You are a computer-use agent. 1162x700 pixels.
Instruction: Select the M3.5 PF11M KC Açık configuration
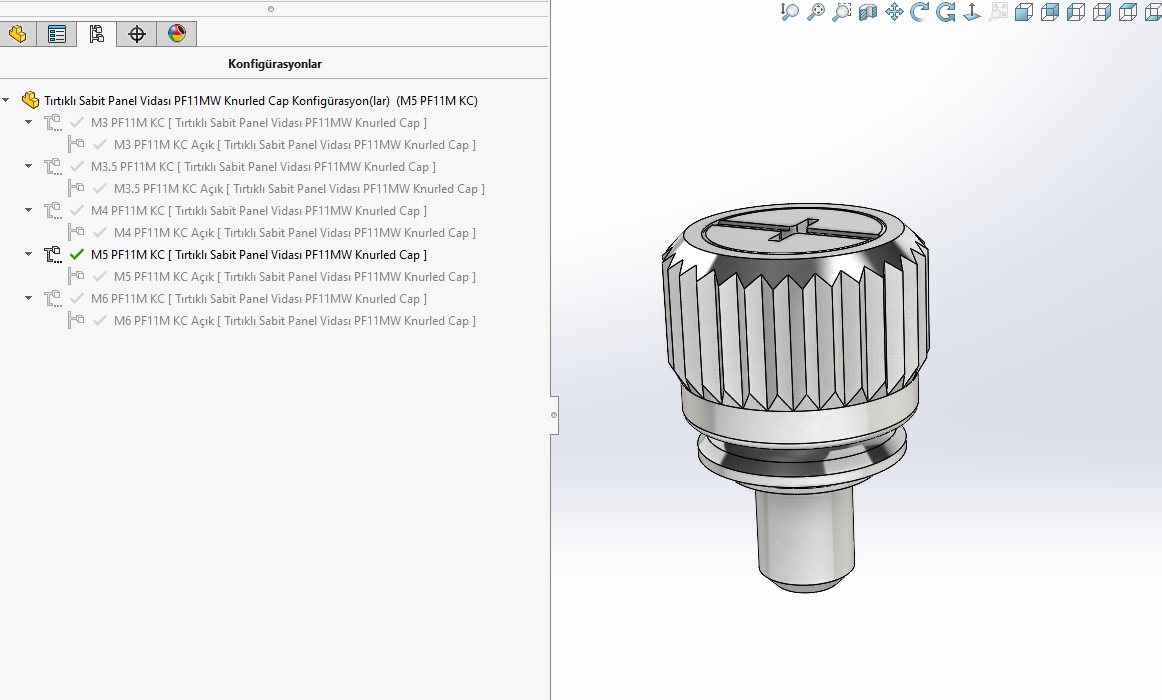[299, 189]
